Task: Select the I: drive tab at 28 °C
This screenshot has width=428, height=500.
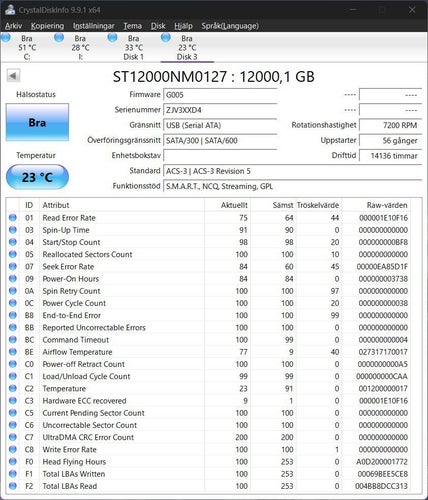Action: 80,47
